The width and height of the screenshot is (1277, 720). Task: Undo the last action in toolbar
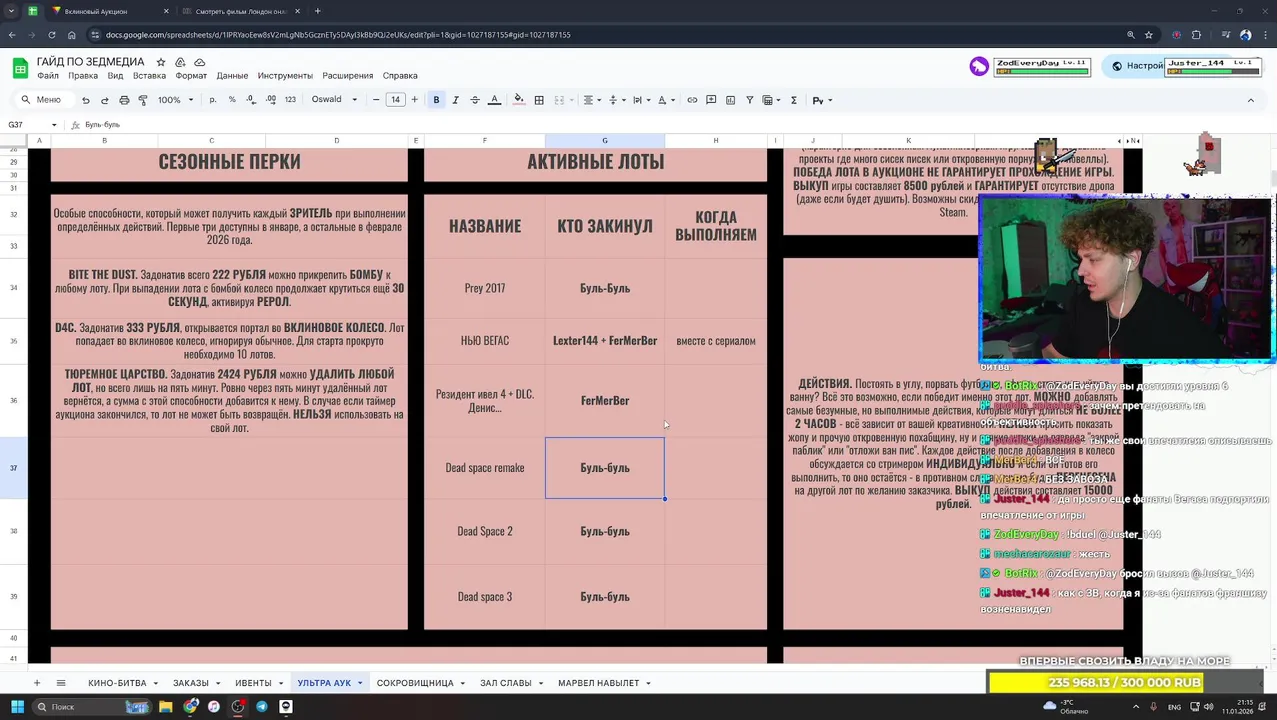pyautogui.click(x=86, y=100)
